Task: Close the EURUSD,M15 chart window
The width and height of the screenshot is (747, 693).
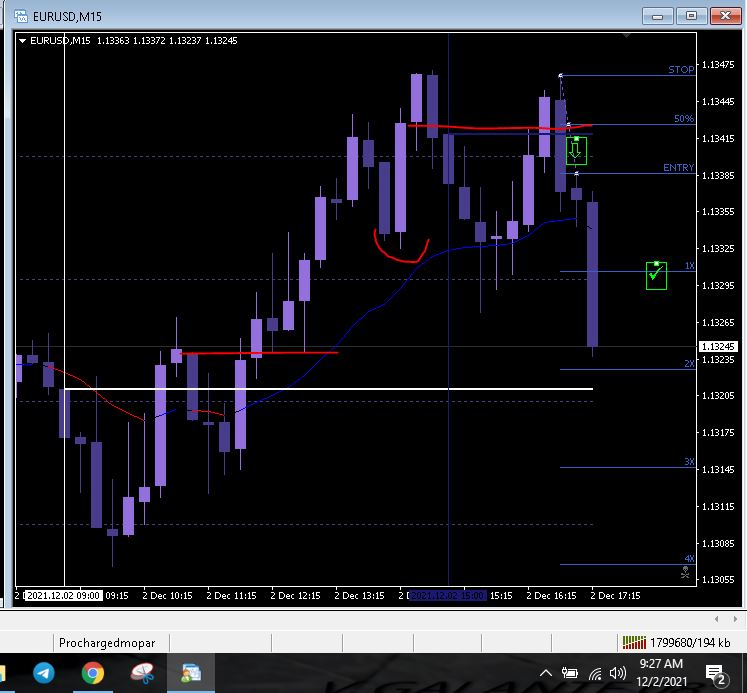Action: click(725, 16)
